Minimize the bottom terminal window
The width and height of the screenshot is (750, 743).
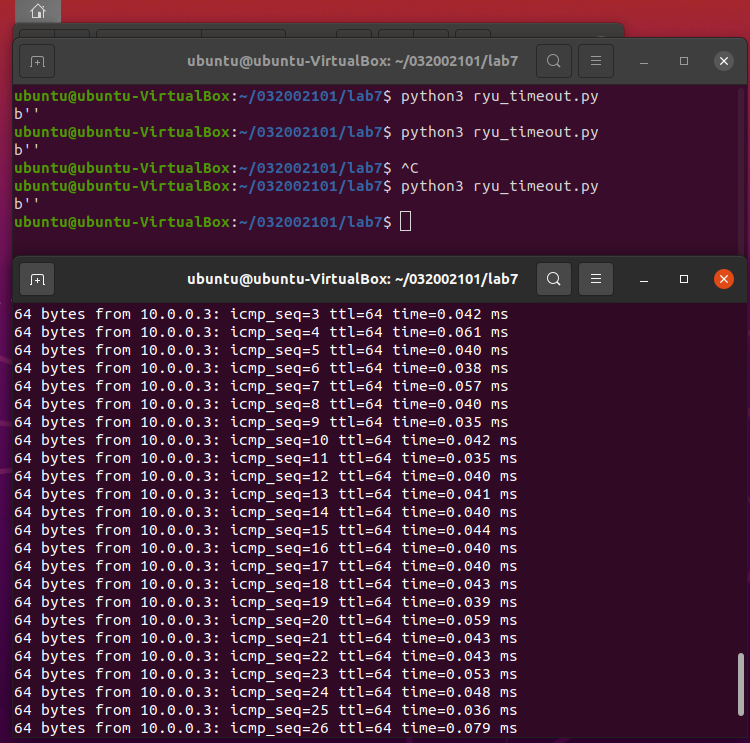(644, 279)
